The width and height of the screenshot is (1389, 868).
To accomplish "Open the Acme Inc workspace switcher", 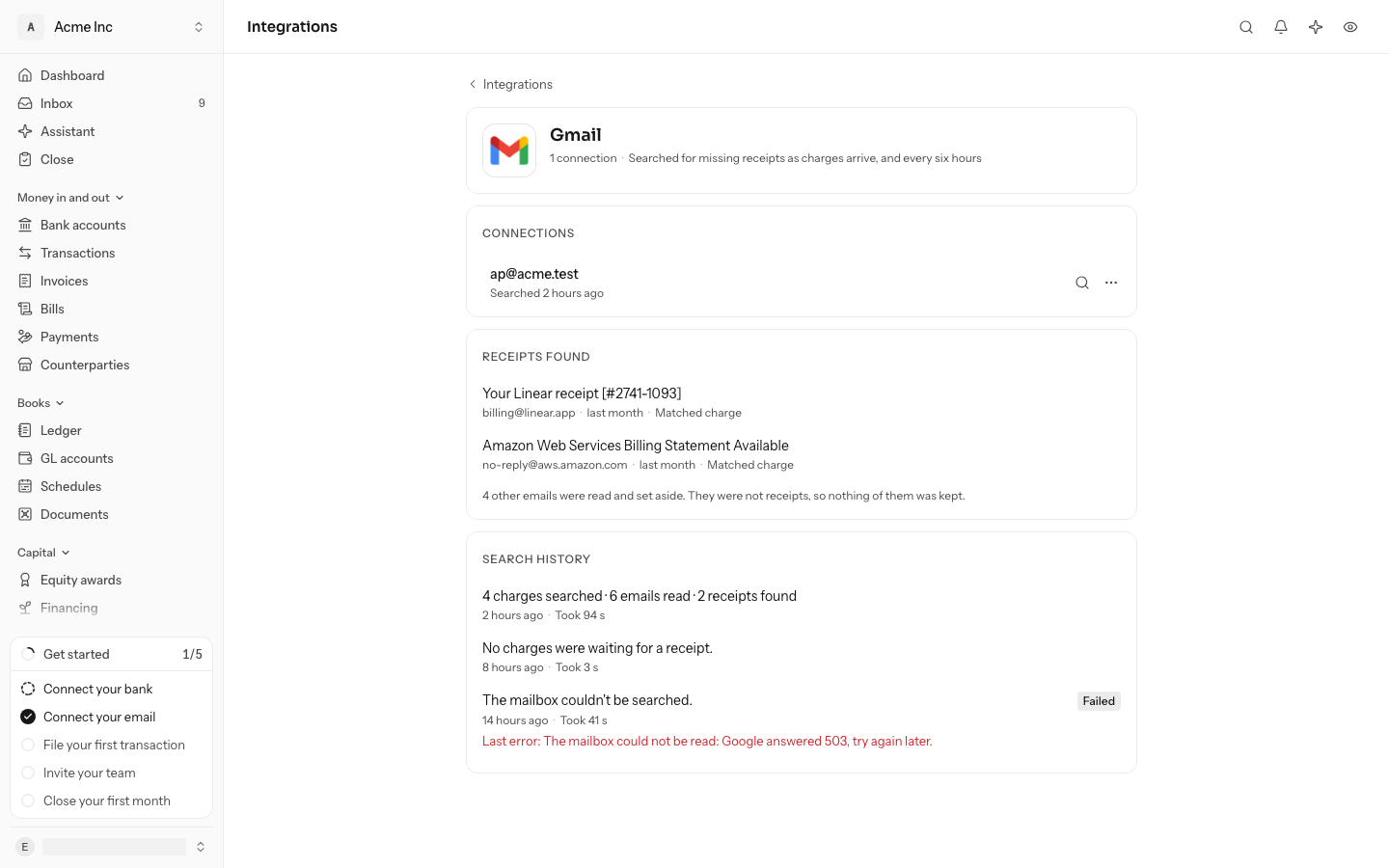I will tap(112, 27).
